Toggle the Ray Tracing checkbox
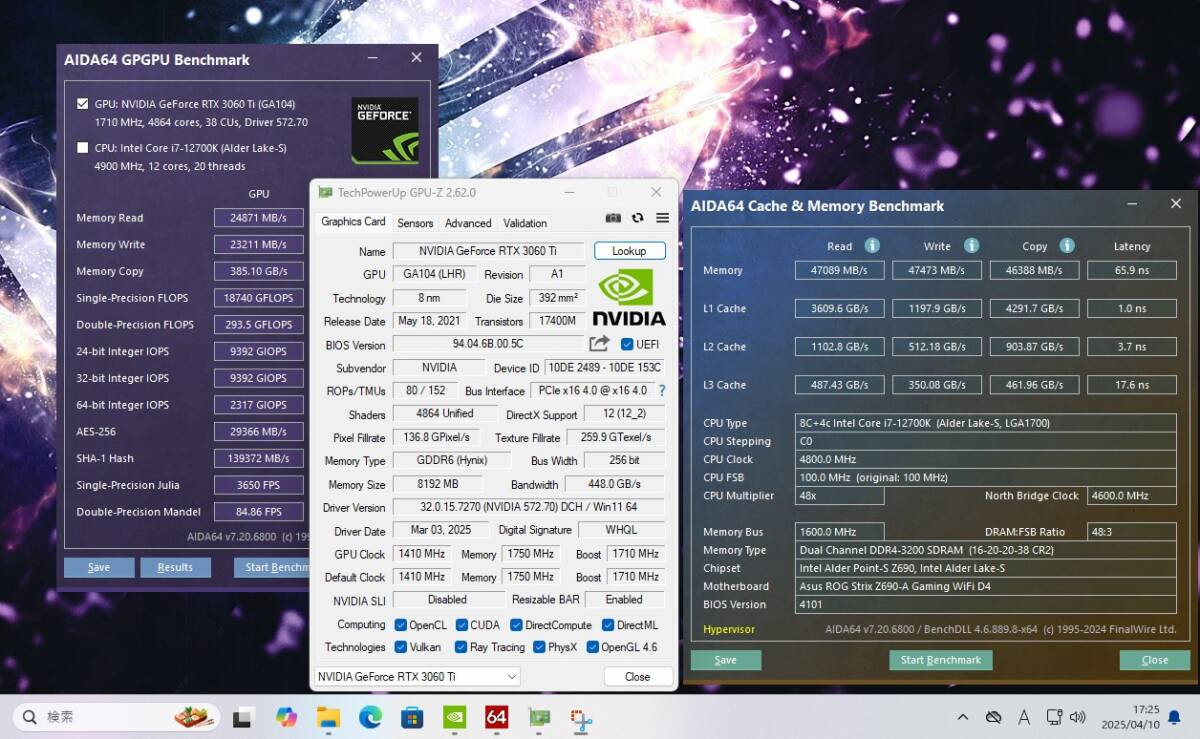Screen dimensions: 1200x739 460,647
